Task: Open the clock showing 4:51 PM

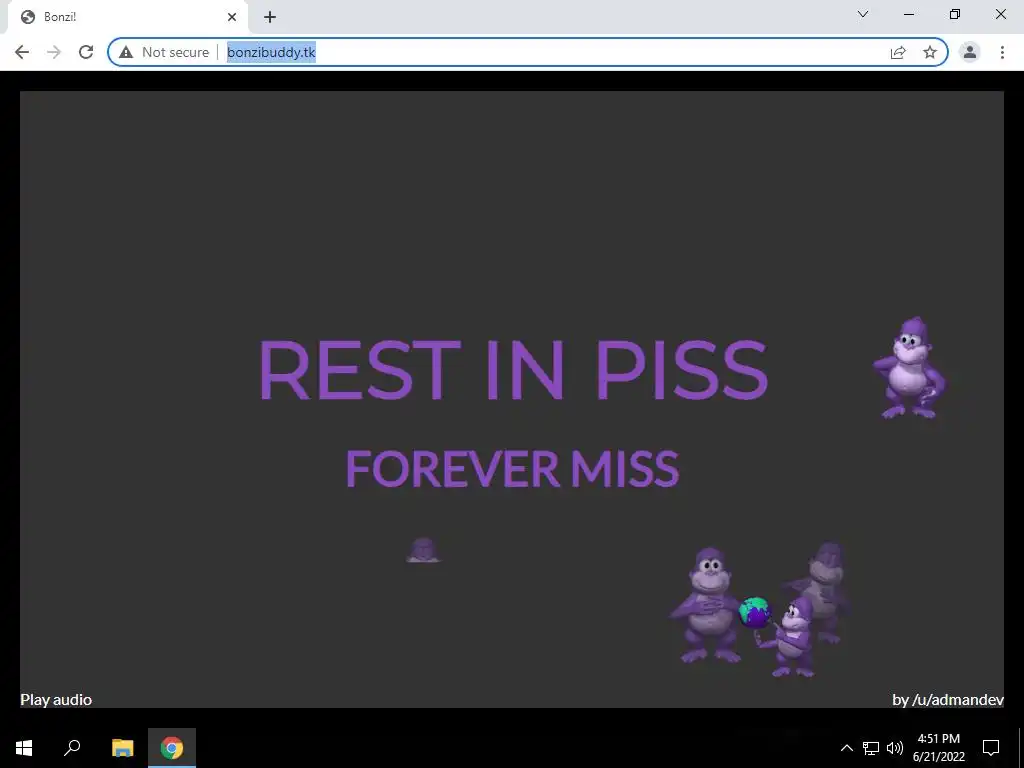Action: pos(938,748)
